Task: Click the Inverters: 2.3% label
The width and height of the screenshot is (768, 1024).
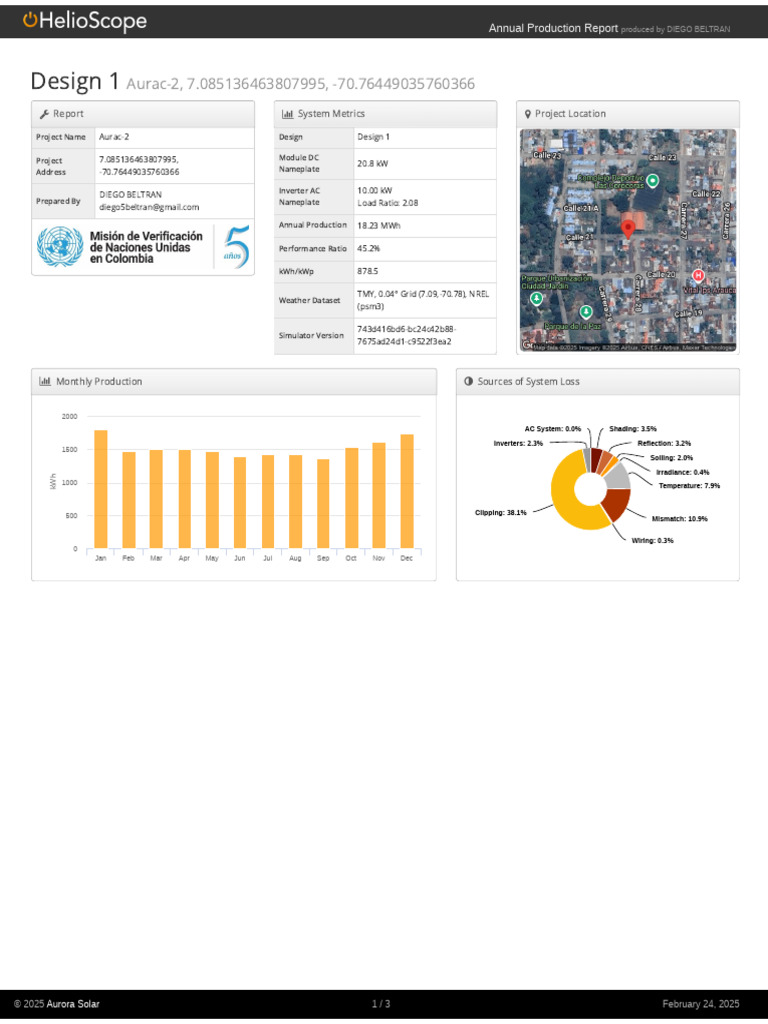Action: pyautogui.click(x=518, y=443)
